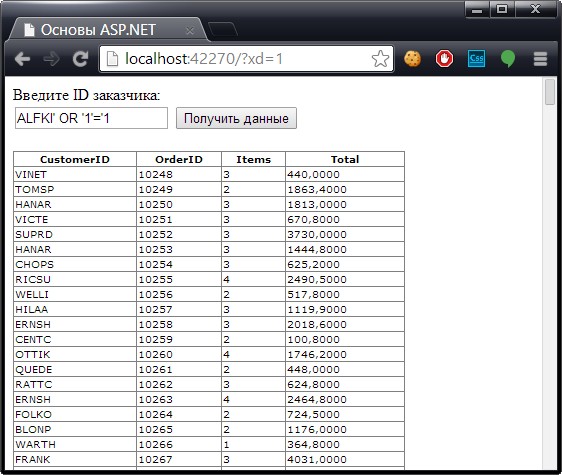The image size is (562, 475).
Task: Select the VINET customer cell
Action: (75, 174)
